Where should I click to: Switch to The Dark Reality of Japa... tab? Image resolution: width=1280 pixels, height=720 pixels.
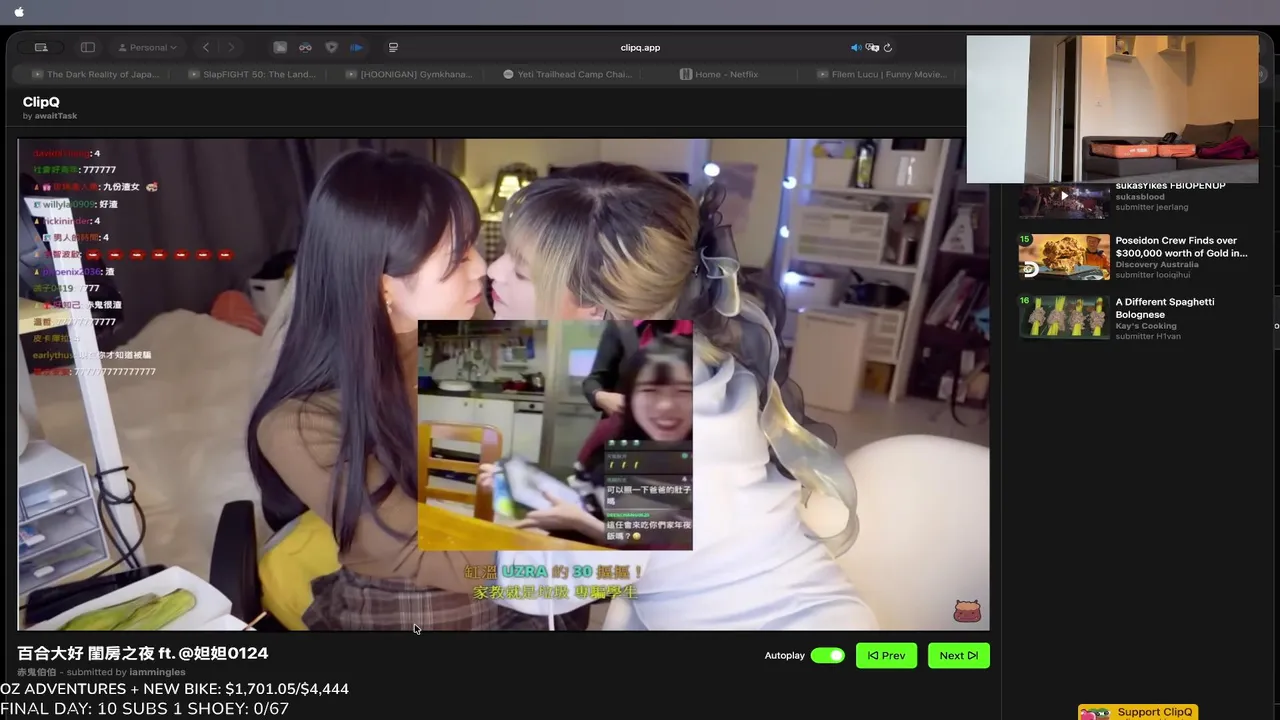click(95, 74)
